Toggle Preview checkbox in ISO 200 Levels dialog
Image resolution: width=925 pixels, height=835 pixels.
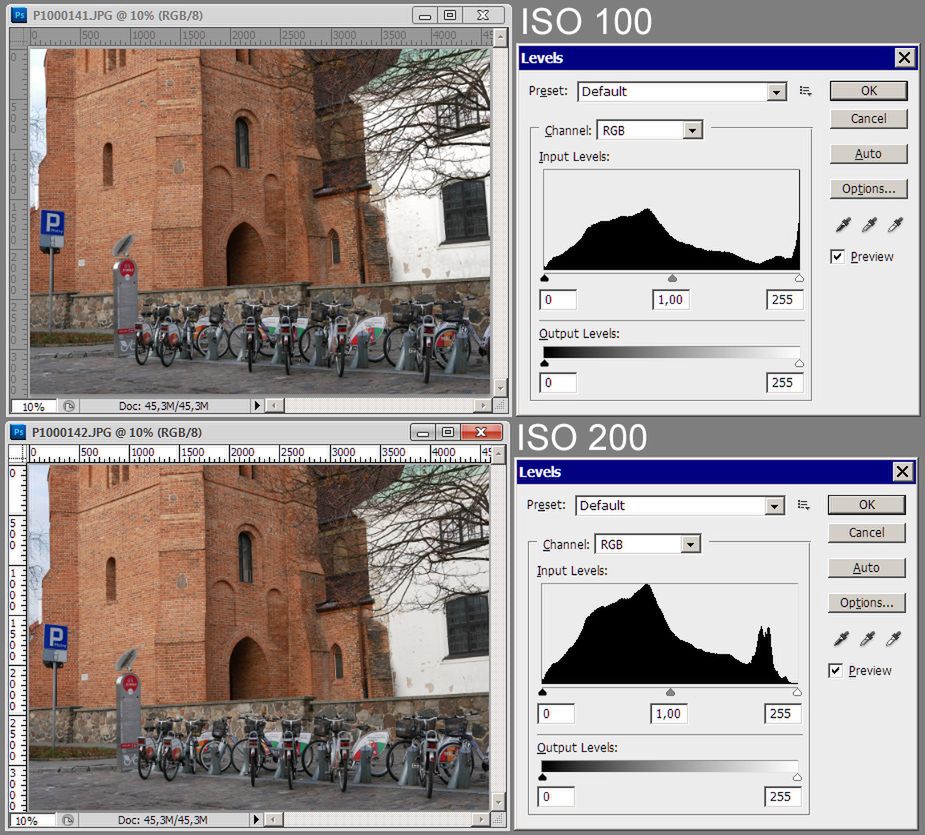[835, 670]
